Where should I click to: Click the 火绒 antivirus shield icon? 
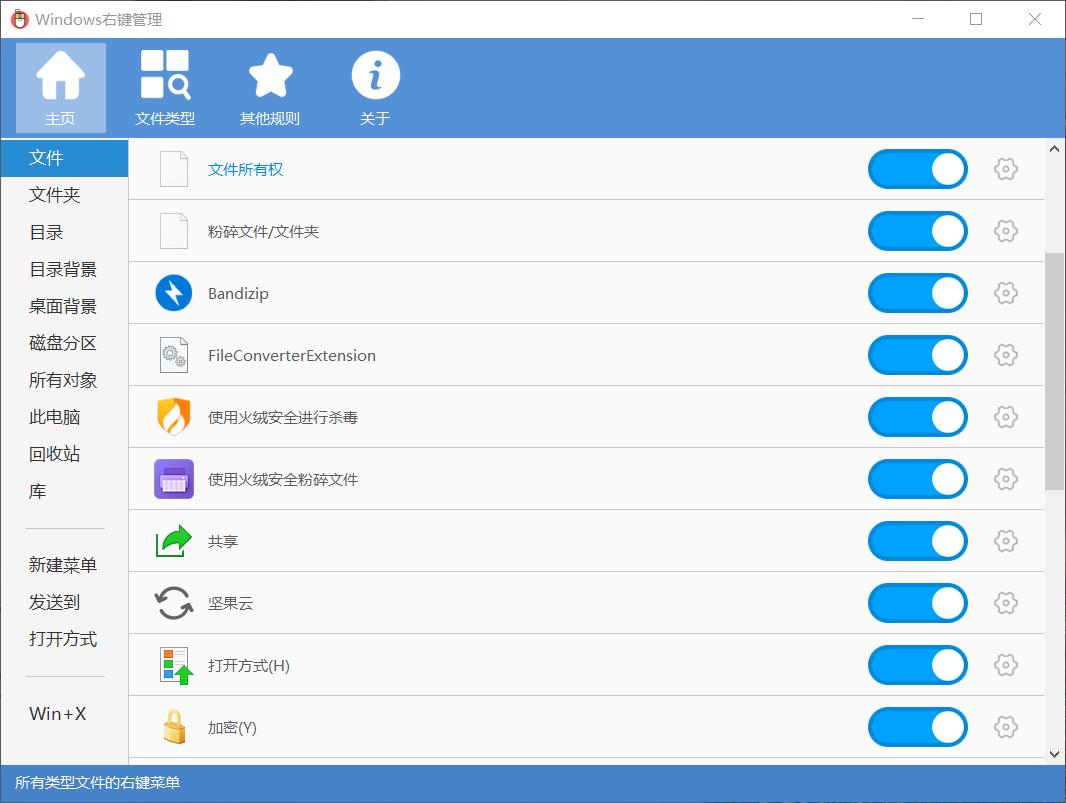(x=174, y=417)
